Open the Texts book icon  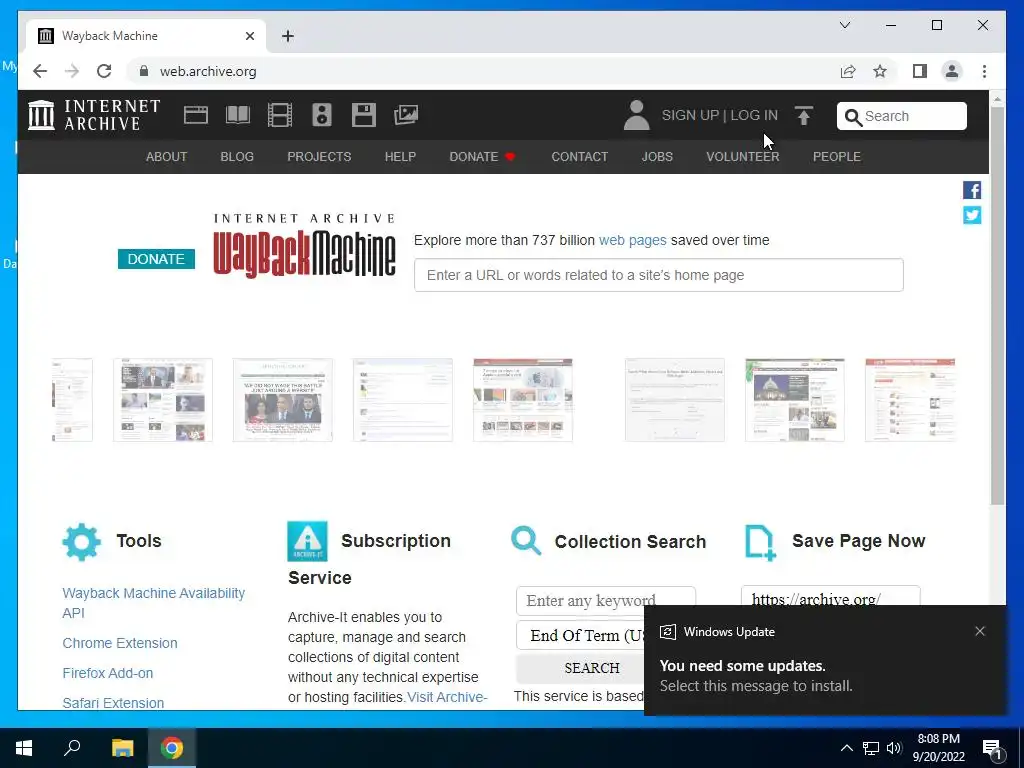click(238, 116)
